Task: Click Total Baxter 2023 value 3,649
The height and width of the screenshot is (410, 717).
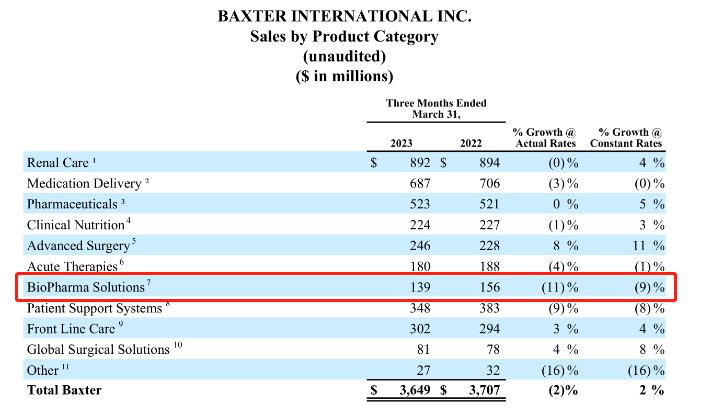Action: [415, 390]
